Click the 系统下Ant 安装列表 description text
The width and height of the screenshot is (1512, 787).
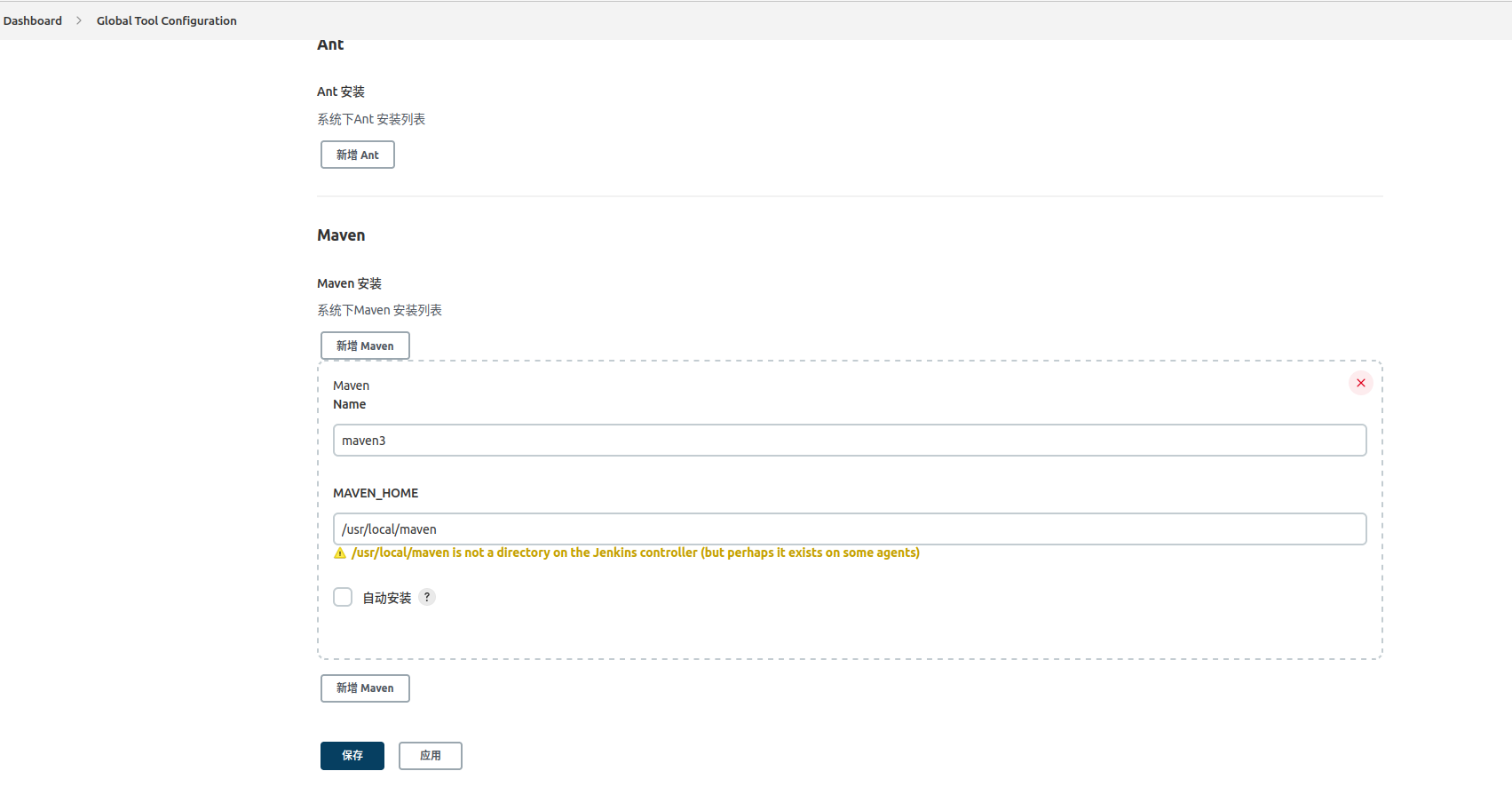click(371, 119)
